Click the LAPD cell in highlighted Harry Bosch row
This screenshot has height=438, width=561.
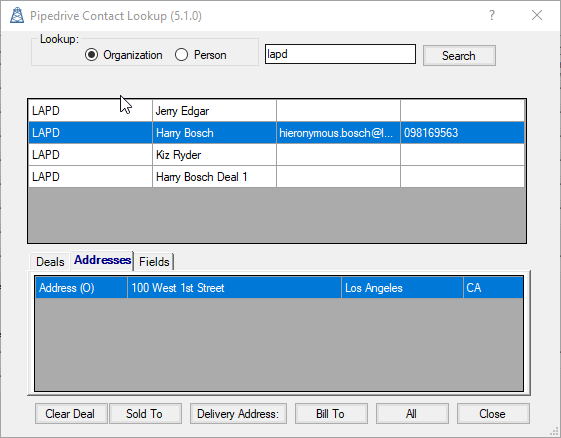click(x=90, y=133)
